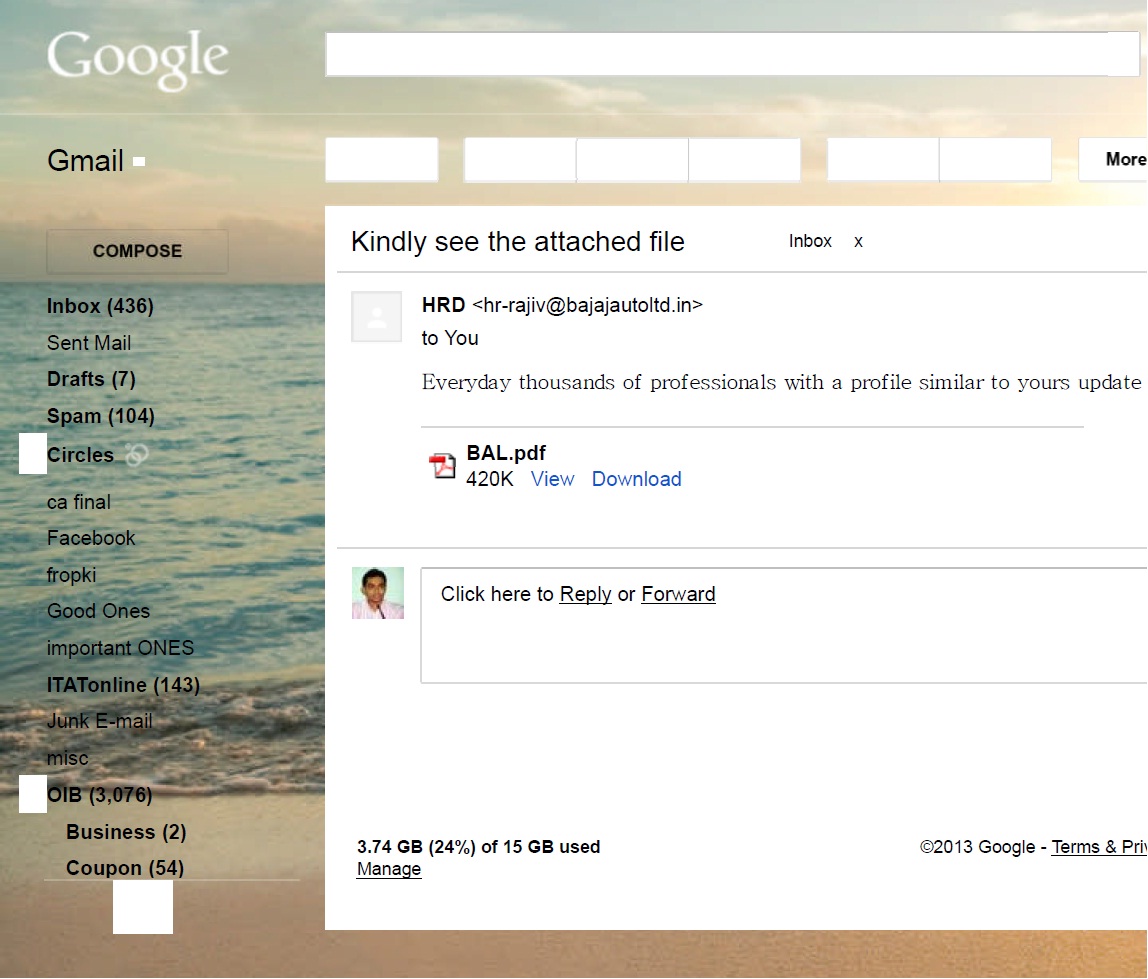This screenshot has height=979, width=1148.
Task: Open the misc label
Action: click(67, 758)
